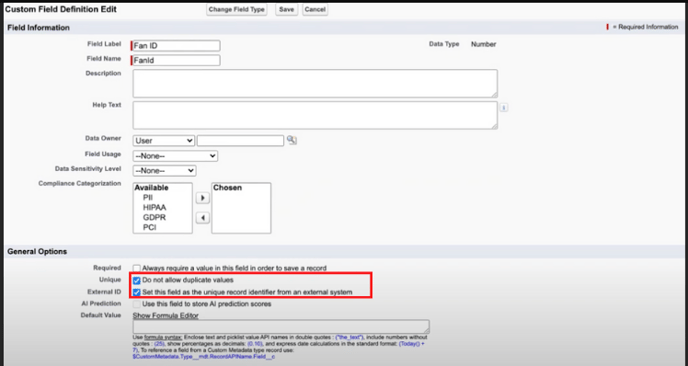Click the Change Field Type button
Viewport: 688px width, 366px height.
(x=236, y=10)
